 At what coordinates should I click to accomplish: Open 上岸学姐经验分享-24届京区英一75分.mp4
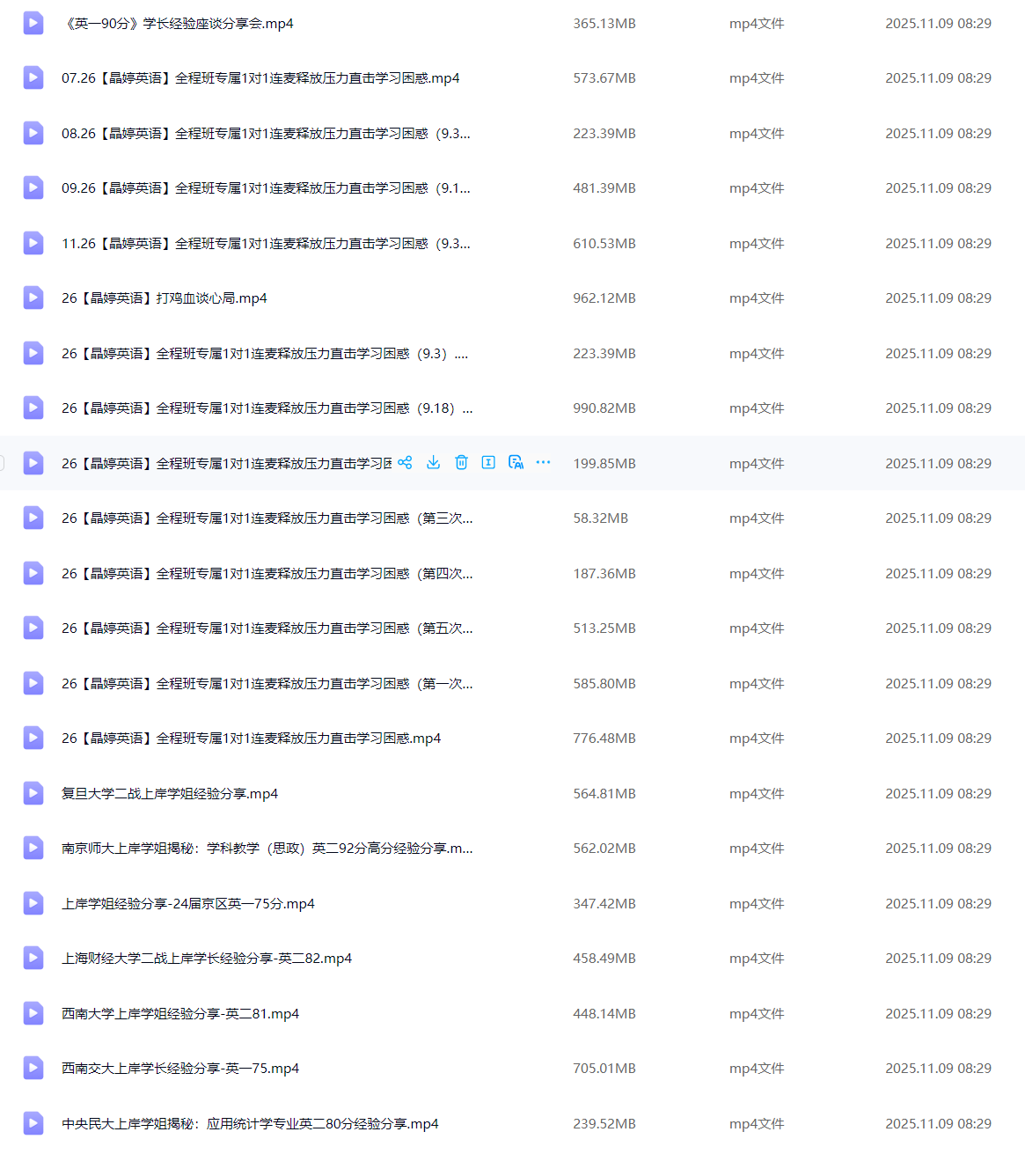[188, 904]
